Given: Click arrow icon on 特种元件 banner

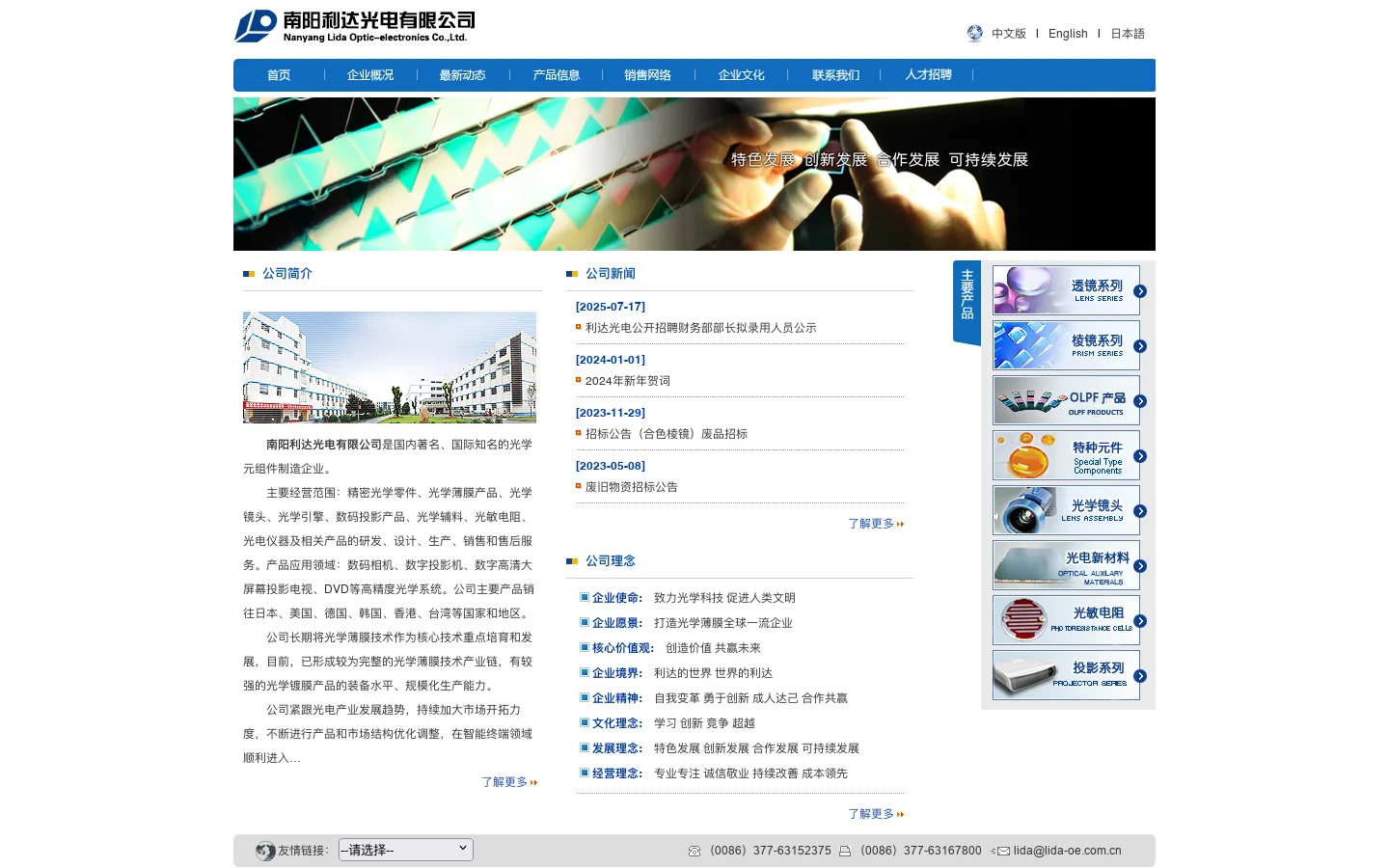Looking at the screenshot, I should 1140,456.
